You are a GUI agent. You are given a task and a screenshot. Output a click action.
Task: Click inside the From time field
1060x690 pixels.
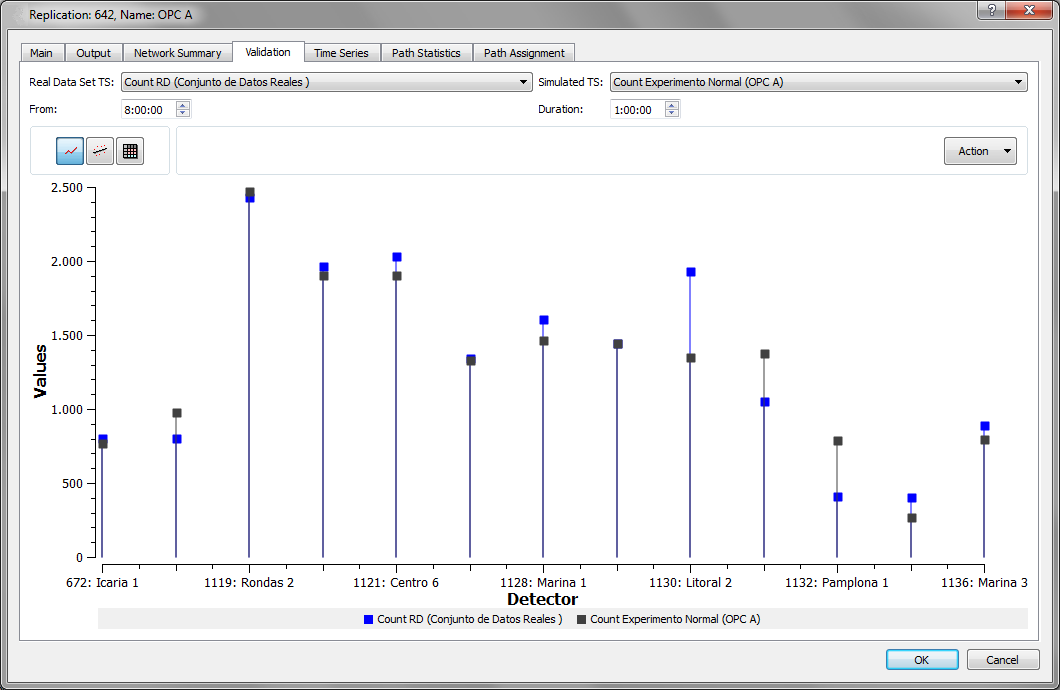tap(150, 109)
